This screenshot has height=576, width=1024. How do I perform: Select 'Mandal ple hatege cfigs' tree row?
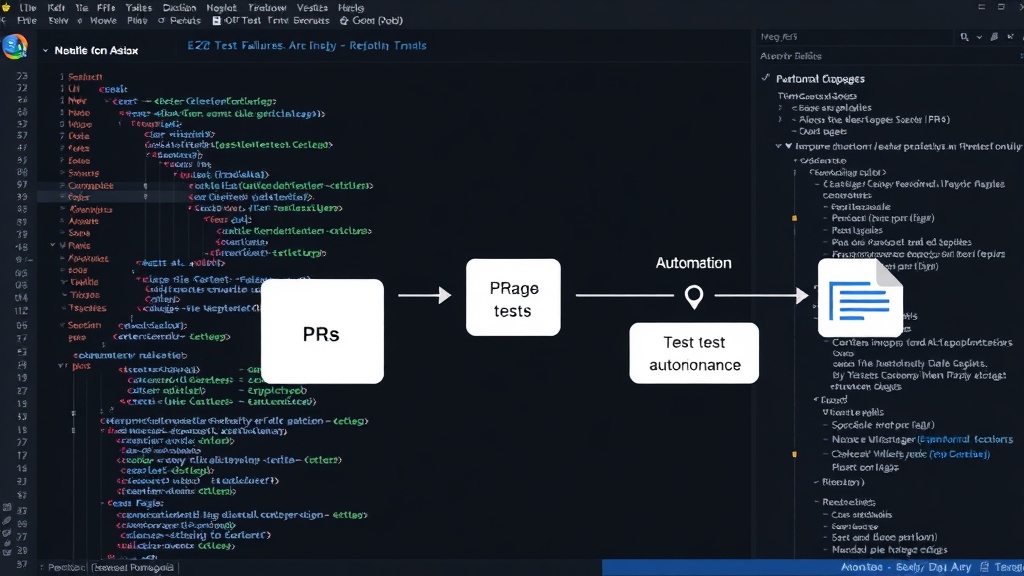tap(889, 550)
